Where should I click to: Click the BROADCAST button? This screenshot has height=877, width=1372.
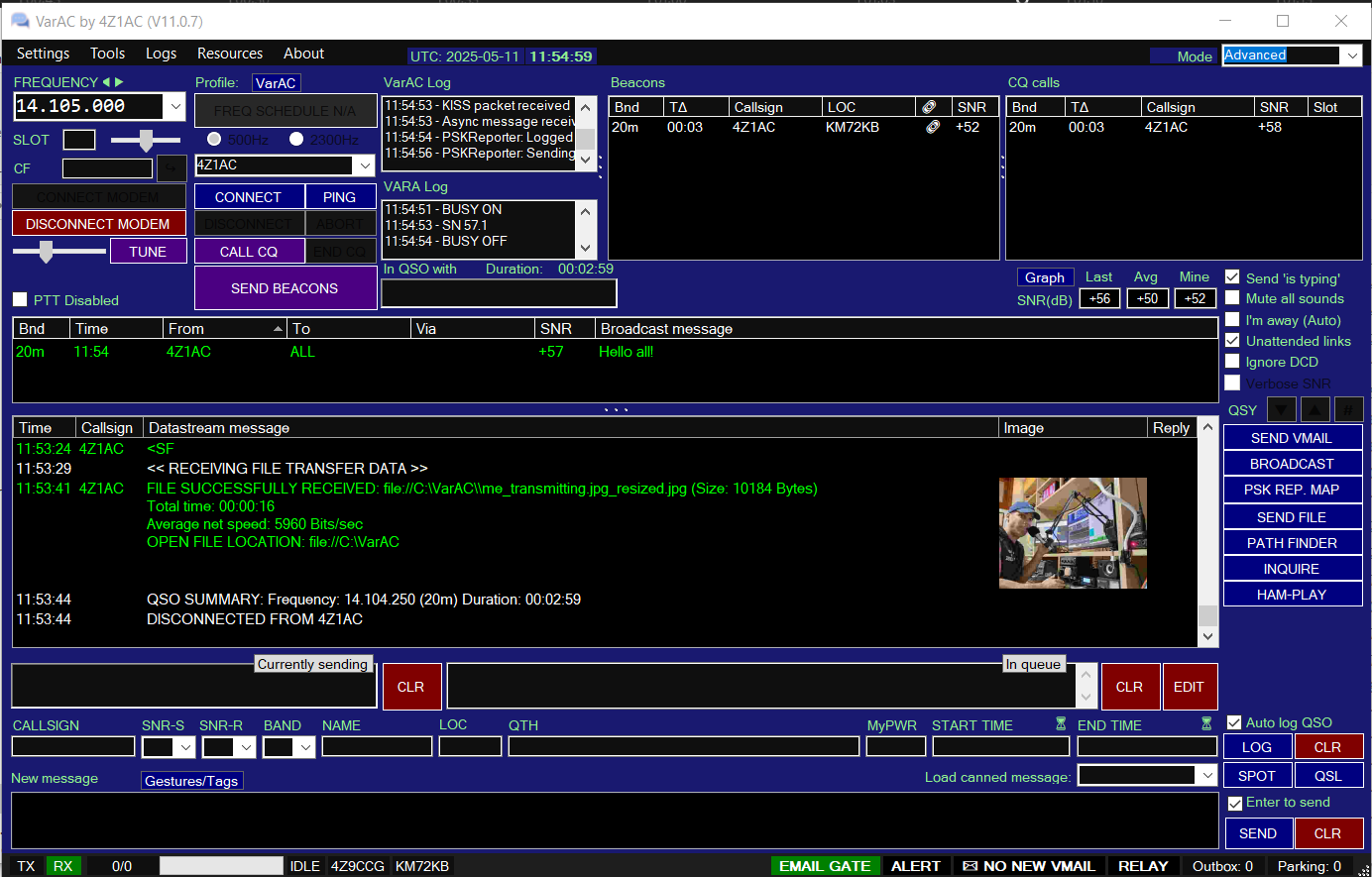[1292, 464]
